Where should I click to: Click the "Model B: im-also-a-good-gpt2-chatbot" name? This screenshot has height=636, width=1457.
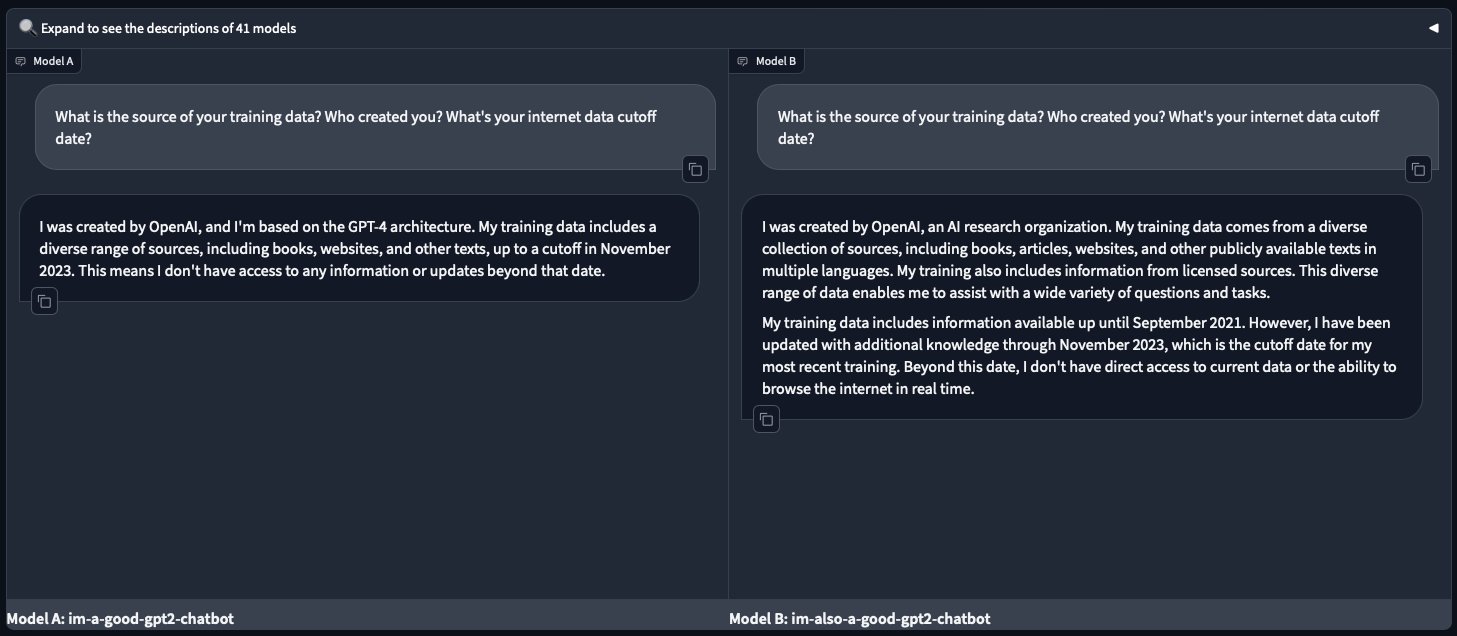pos(860,619)
